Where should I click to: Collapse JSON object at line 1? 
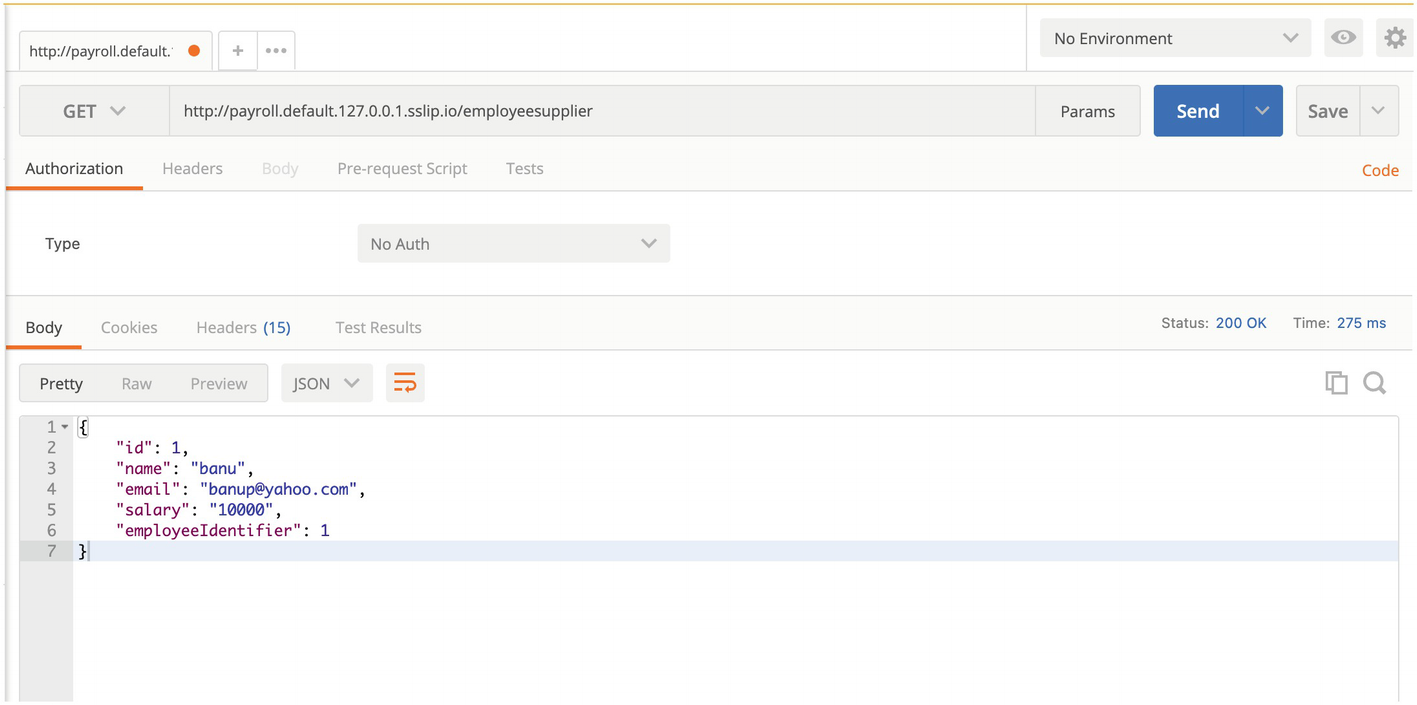coord(65,427)
